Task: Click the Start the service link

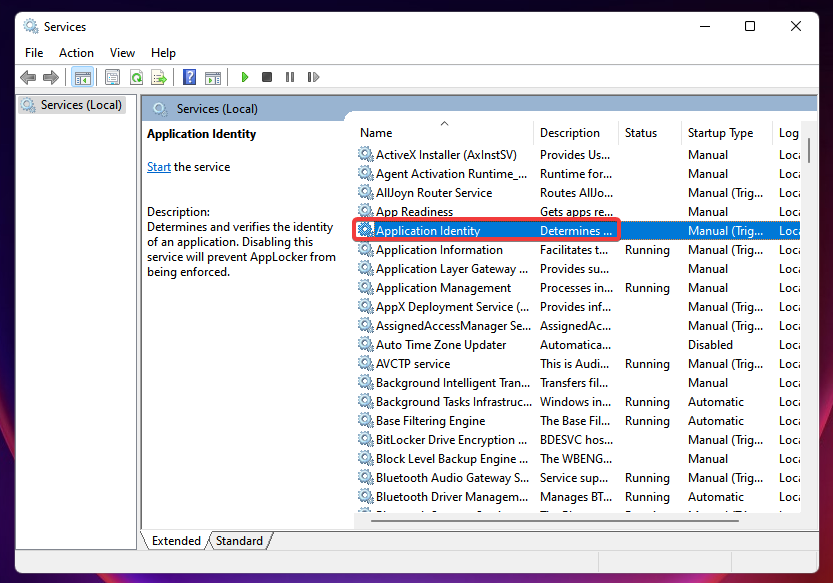Action: 158,167
